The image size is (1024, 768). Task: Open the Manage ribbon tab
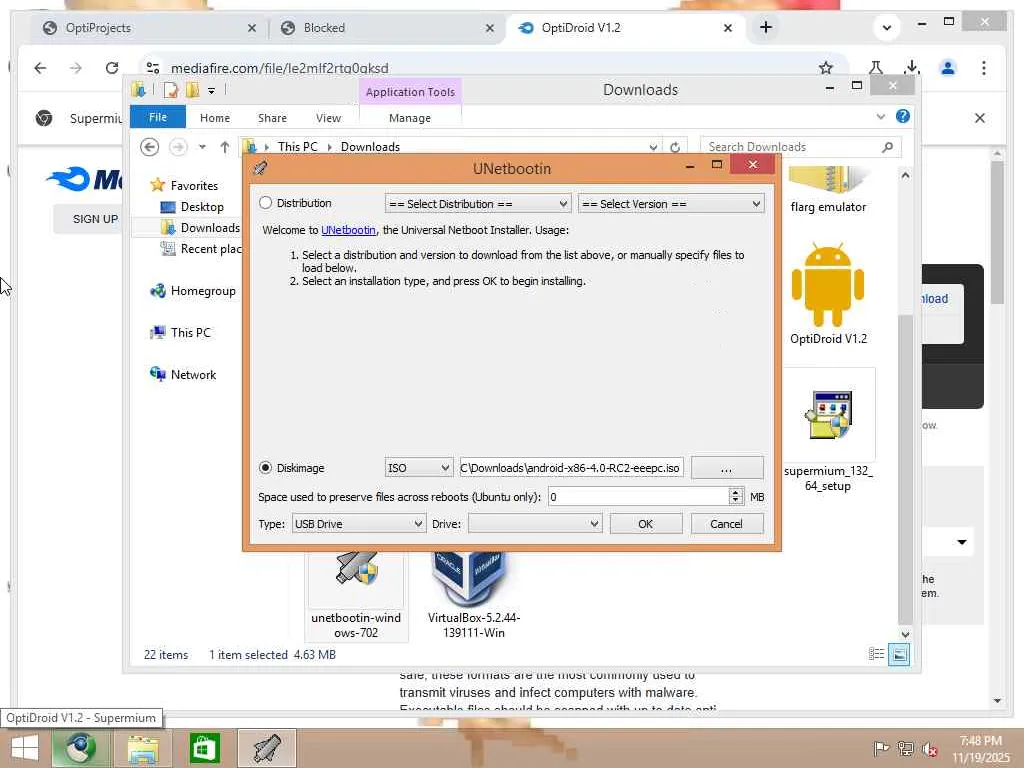point(409,118)
